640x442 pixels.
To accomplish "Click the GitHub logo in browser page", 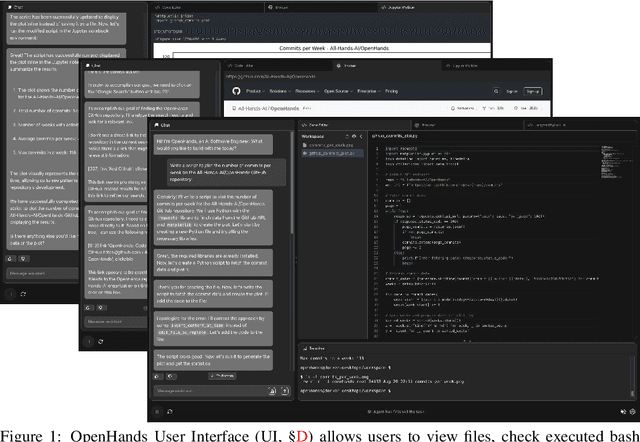I will point(232,91).
